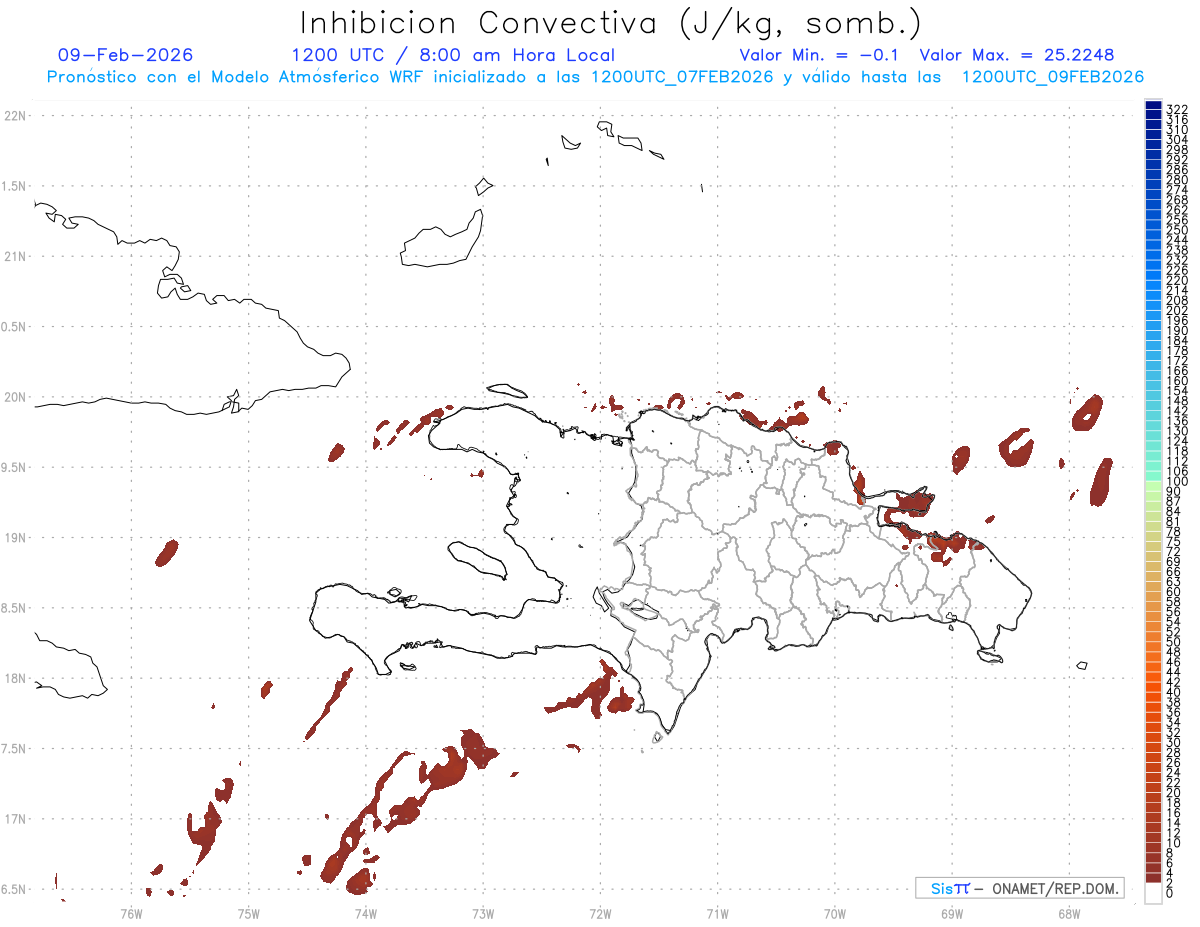The height and width of the screenshot is (927, 1200).
Task: Click the "7.5N" latitude label
Action: coord(14,749)
